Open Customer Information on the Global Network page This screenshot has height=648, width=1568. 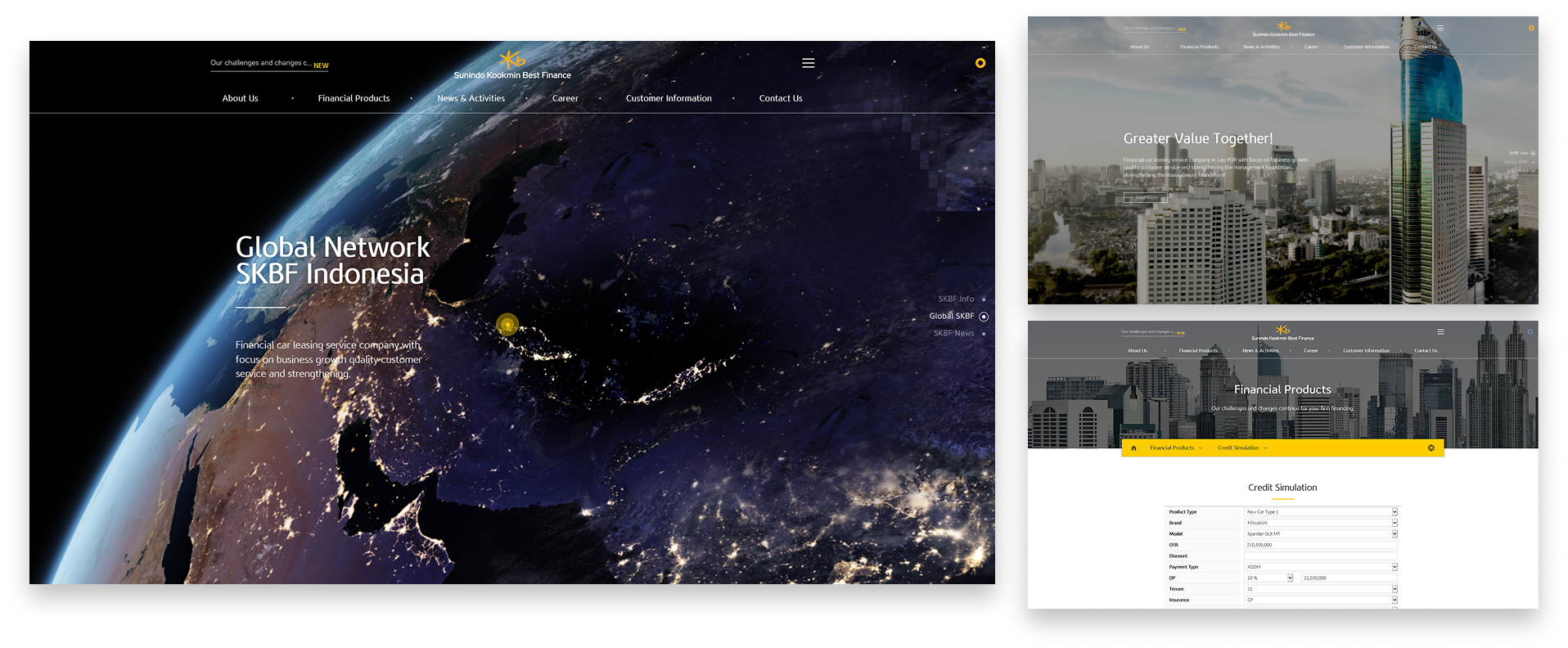click(669, 98)
